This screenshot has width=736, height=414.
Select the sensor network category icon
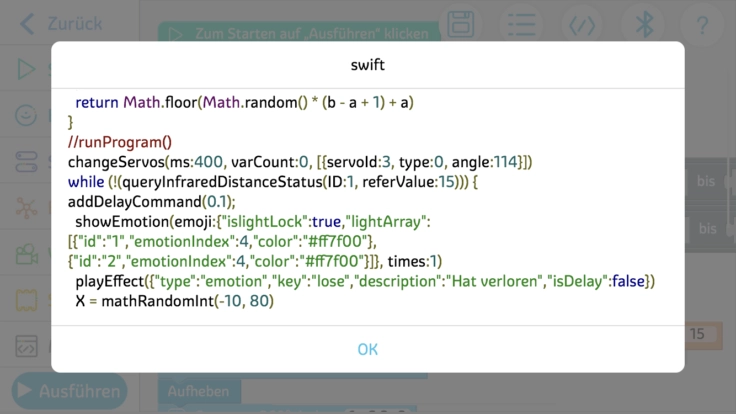click(x=26, y=207)
